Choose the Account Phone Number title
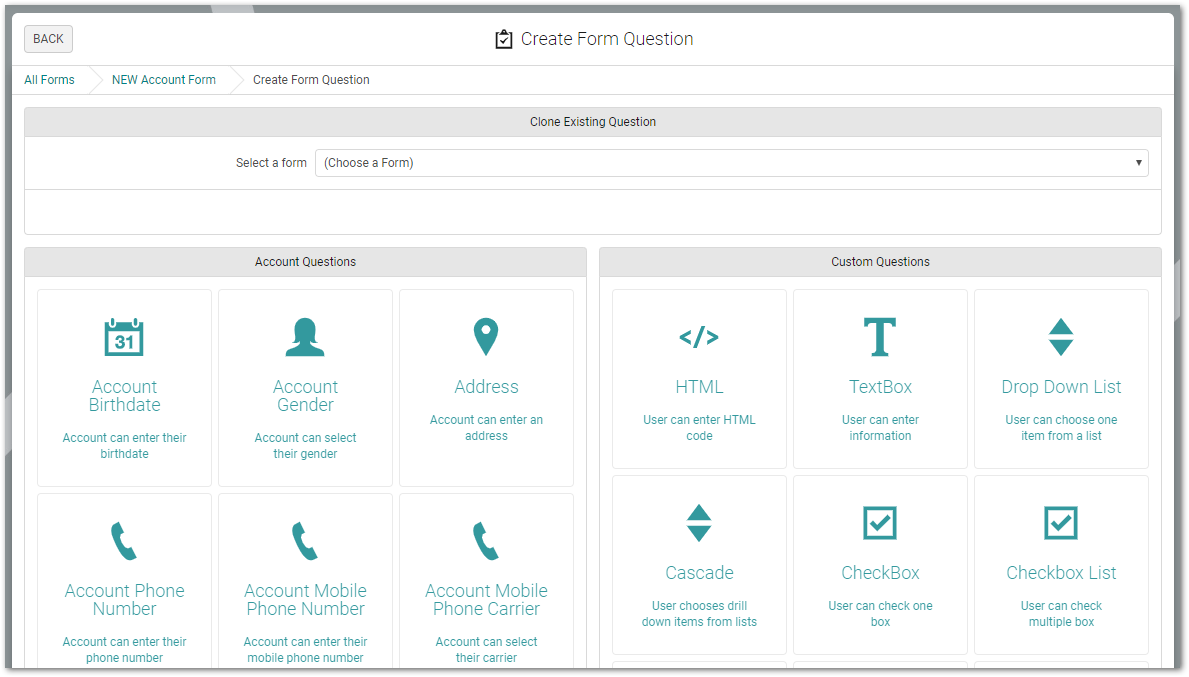Screen dimensions: 1189x677 (x=124, y=600)
